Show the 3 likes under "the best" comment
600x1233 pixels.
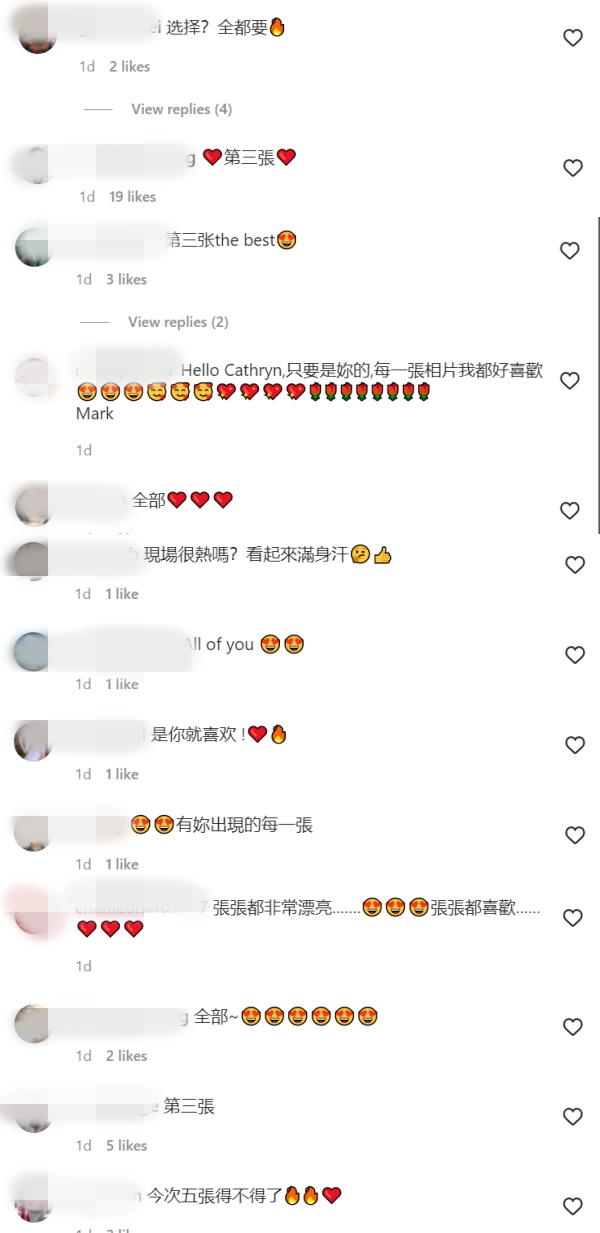point(127,280)
